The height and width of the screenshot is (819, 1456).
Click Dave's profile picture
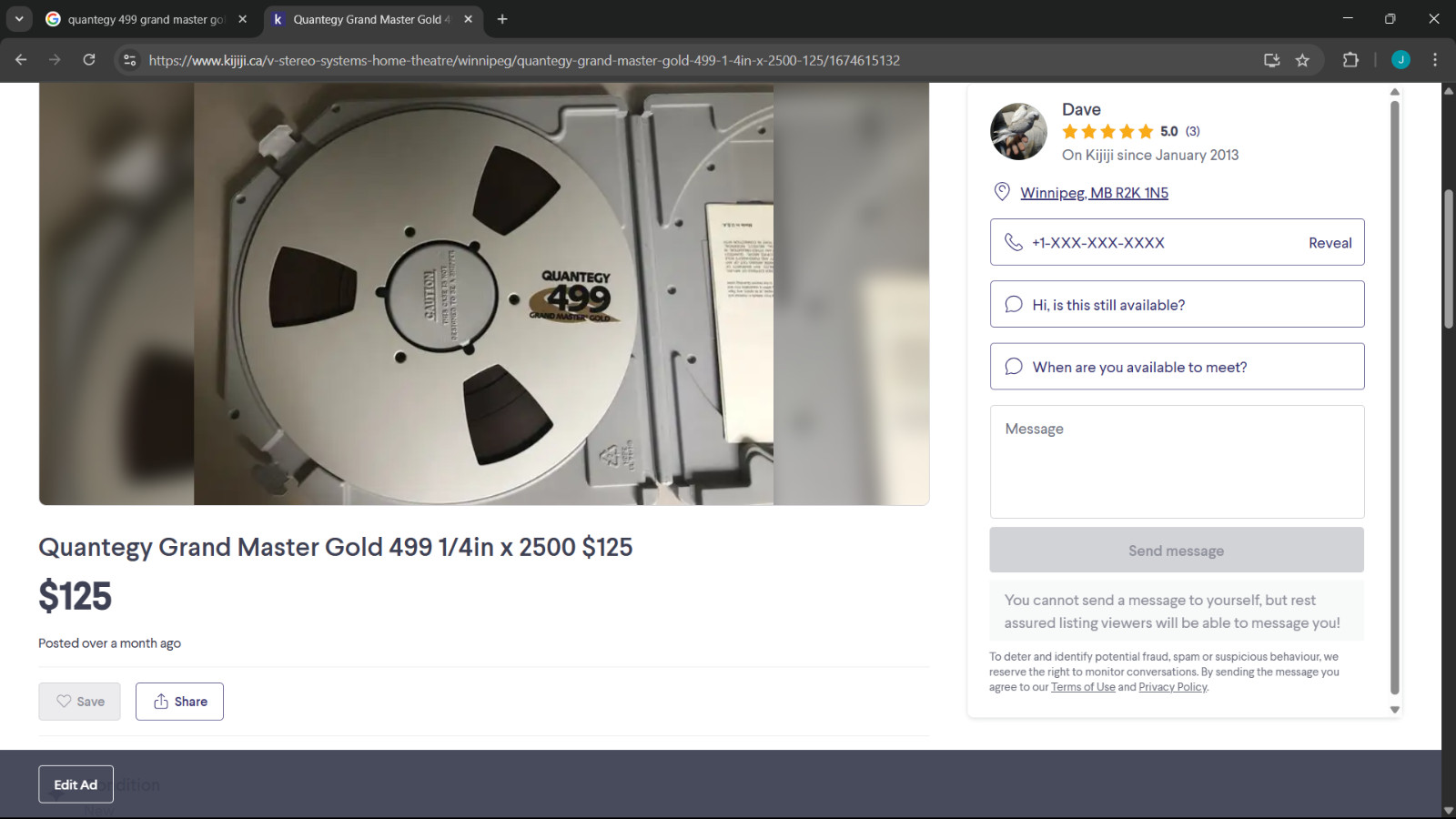(1018, 132)
